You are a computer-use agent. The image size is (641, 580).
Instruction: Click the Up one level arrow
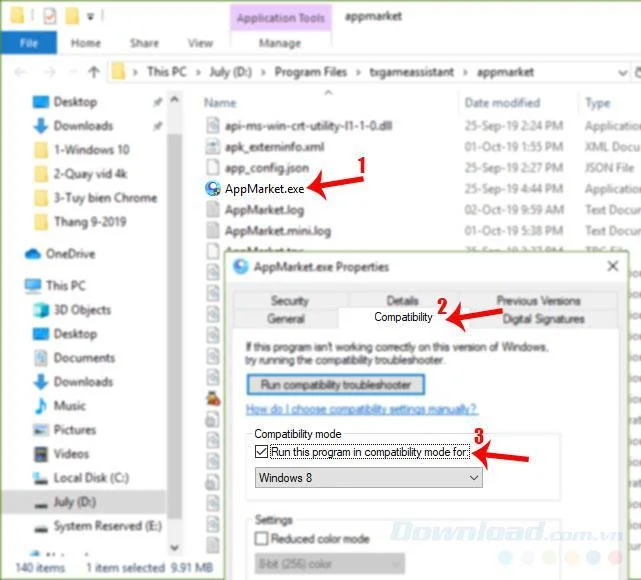pyautogui.click(x=94, y=72)
